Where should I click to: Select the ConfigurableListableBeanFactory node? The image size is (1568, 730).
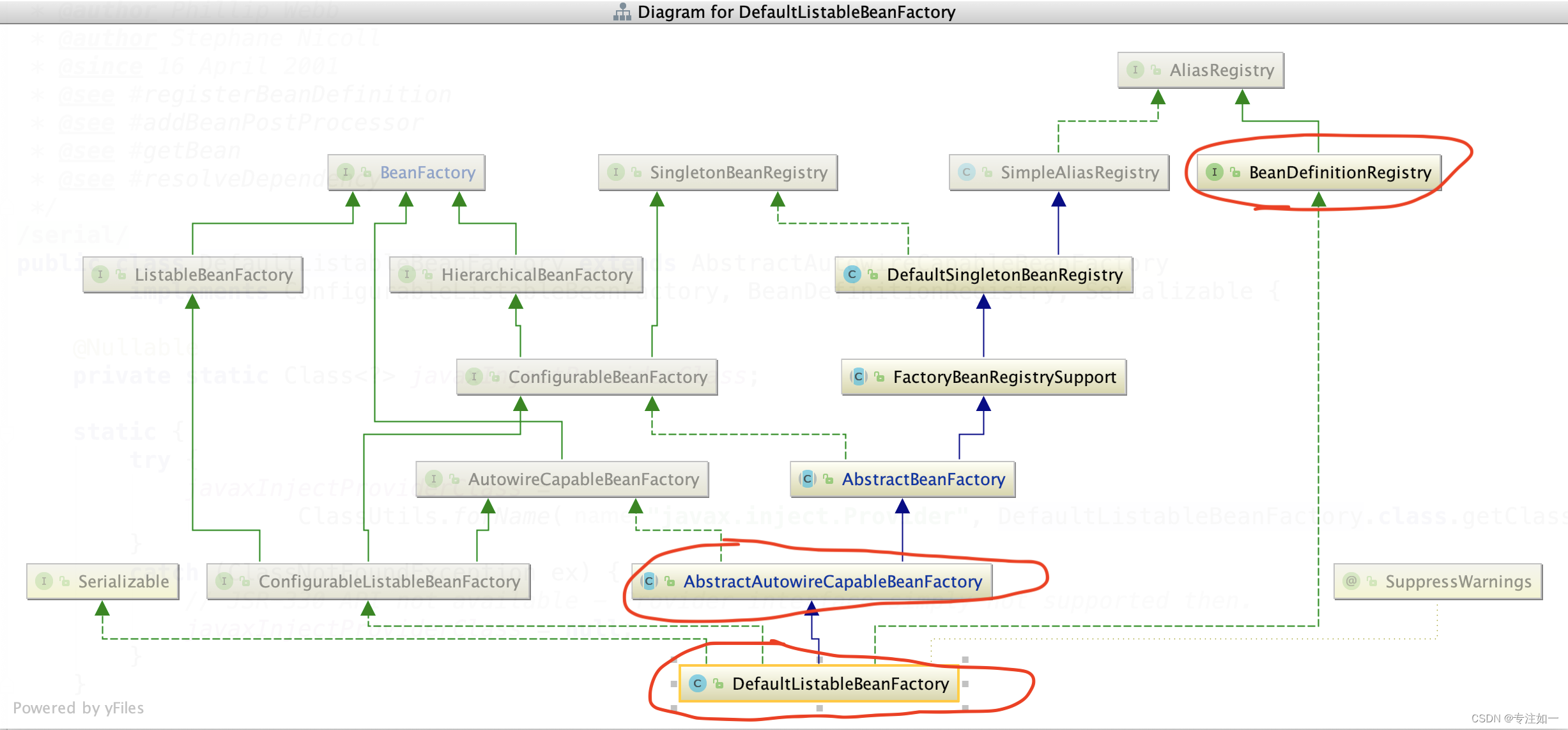tap(369, 582)
